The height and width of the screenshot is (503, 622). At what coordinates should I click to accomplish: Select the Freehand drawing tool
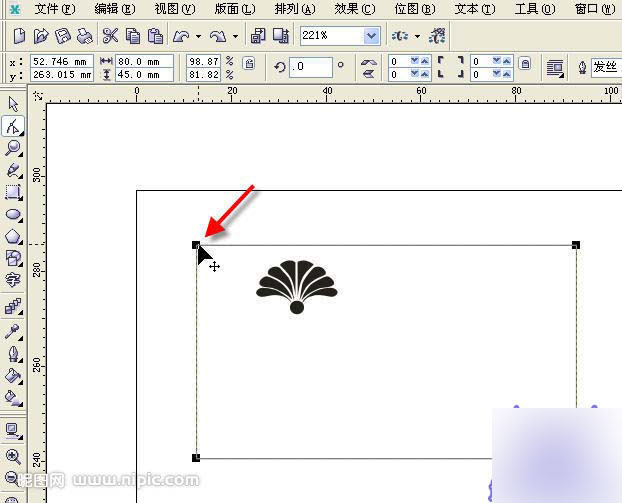coord(13,171)
